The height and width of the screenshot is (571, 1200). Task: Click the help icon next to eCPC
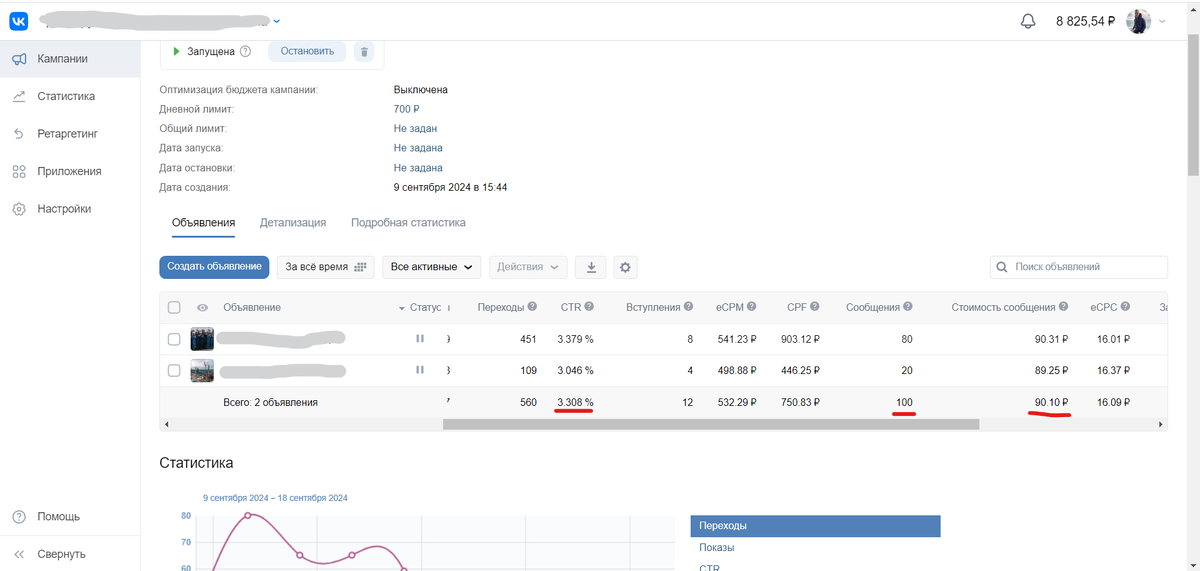point(1126,307)
